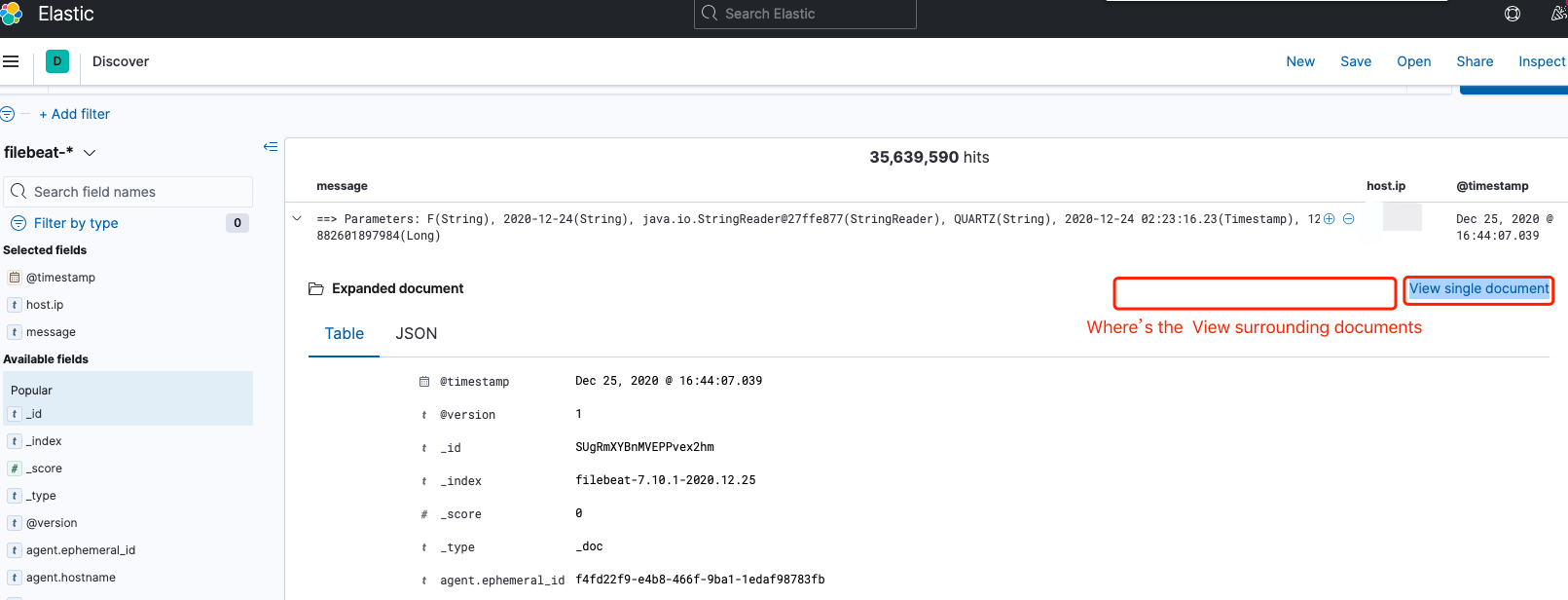Click the Discover breadcrumb
This screenshot has width=1568, height=600.
(121, 61)
